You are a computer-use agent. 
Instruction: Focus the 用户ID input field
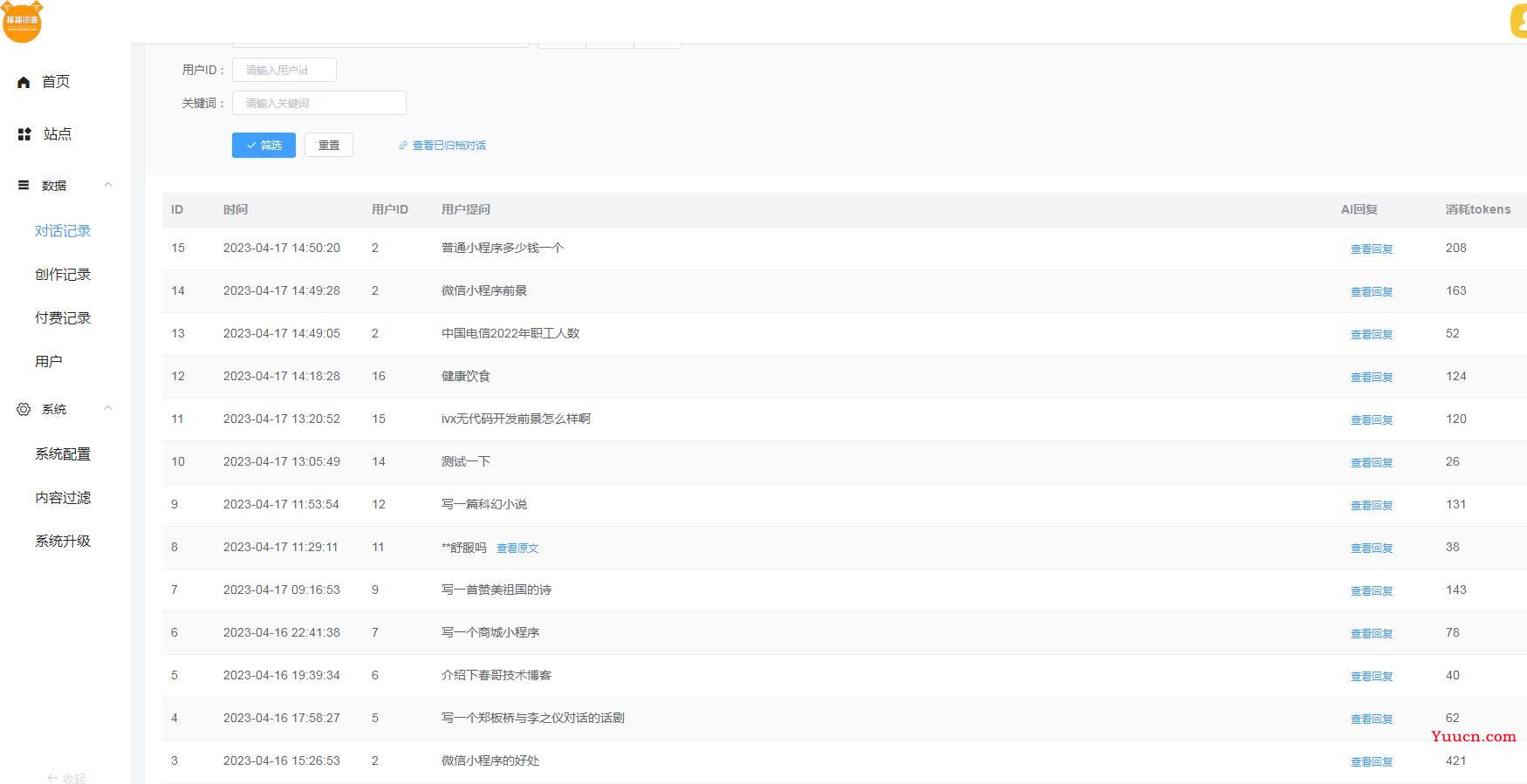(284, 70)
